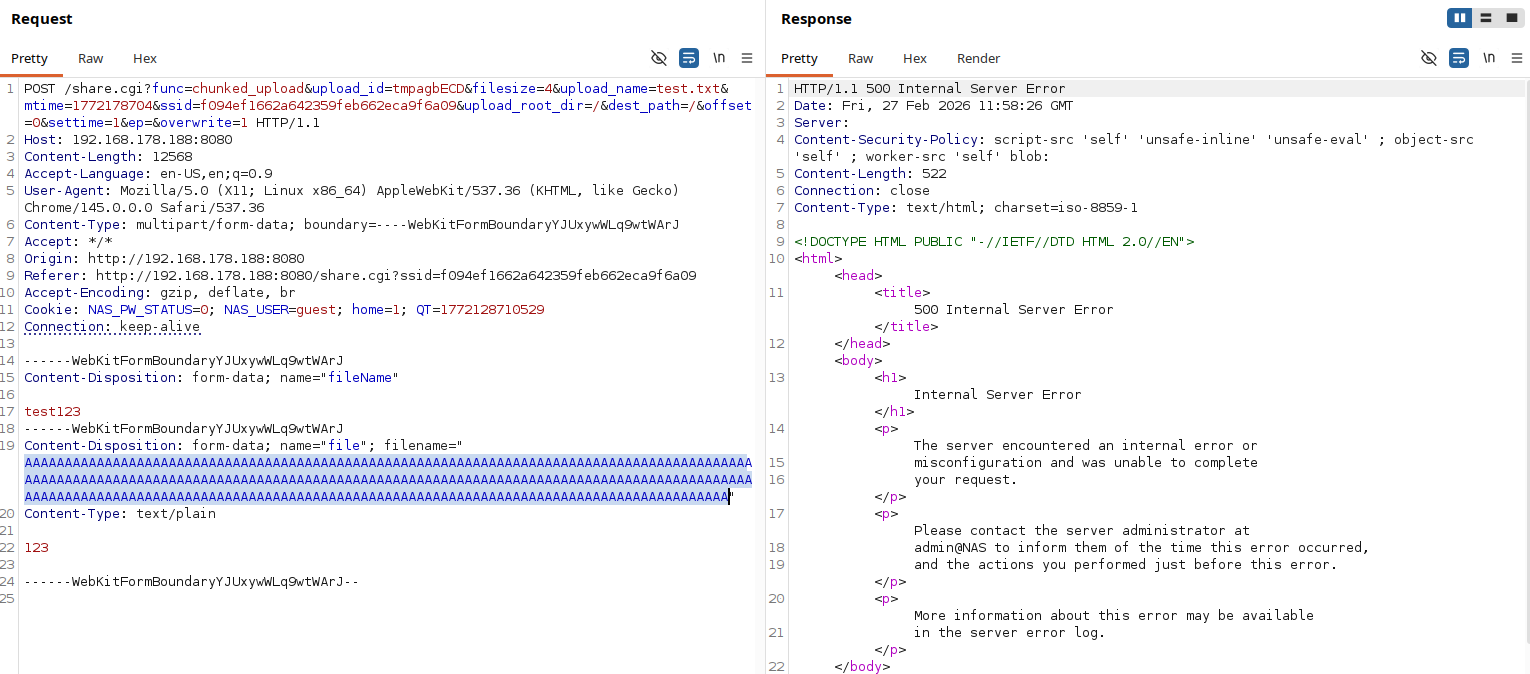1530x674 pixels.
Task: Click the <h1> opening tag in response
Action: (890, 377)
